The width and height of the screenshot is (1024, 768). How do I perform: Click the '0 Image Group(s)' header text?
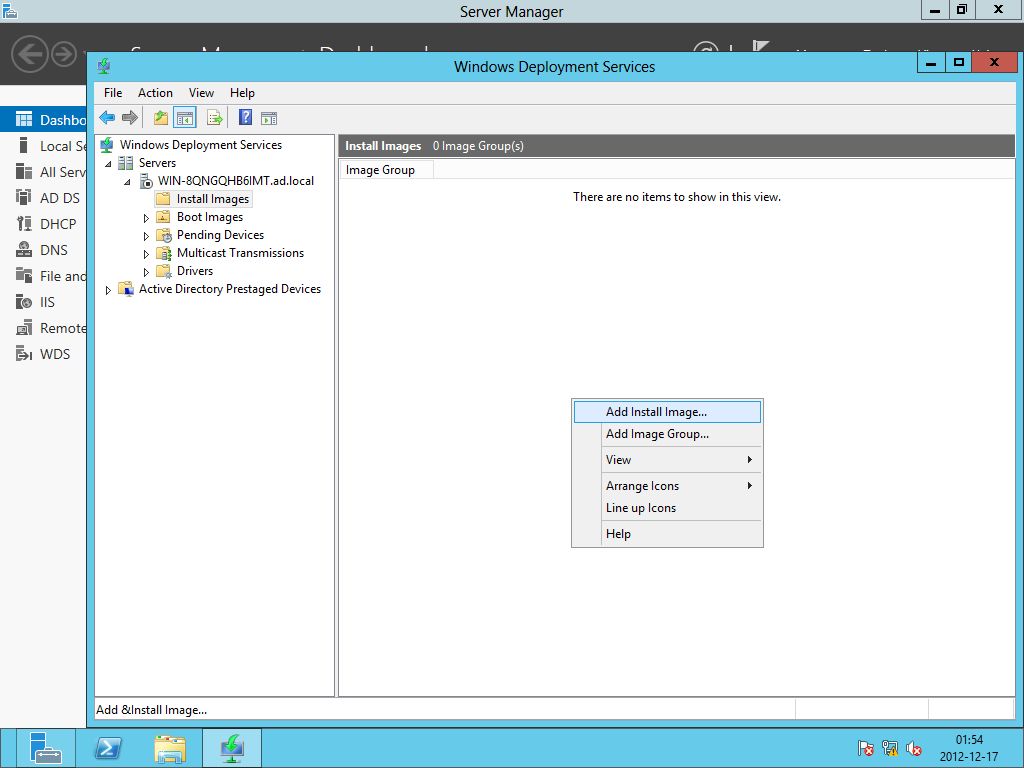tap(478, 146)
